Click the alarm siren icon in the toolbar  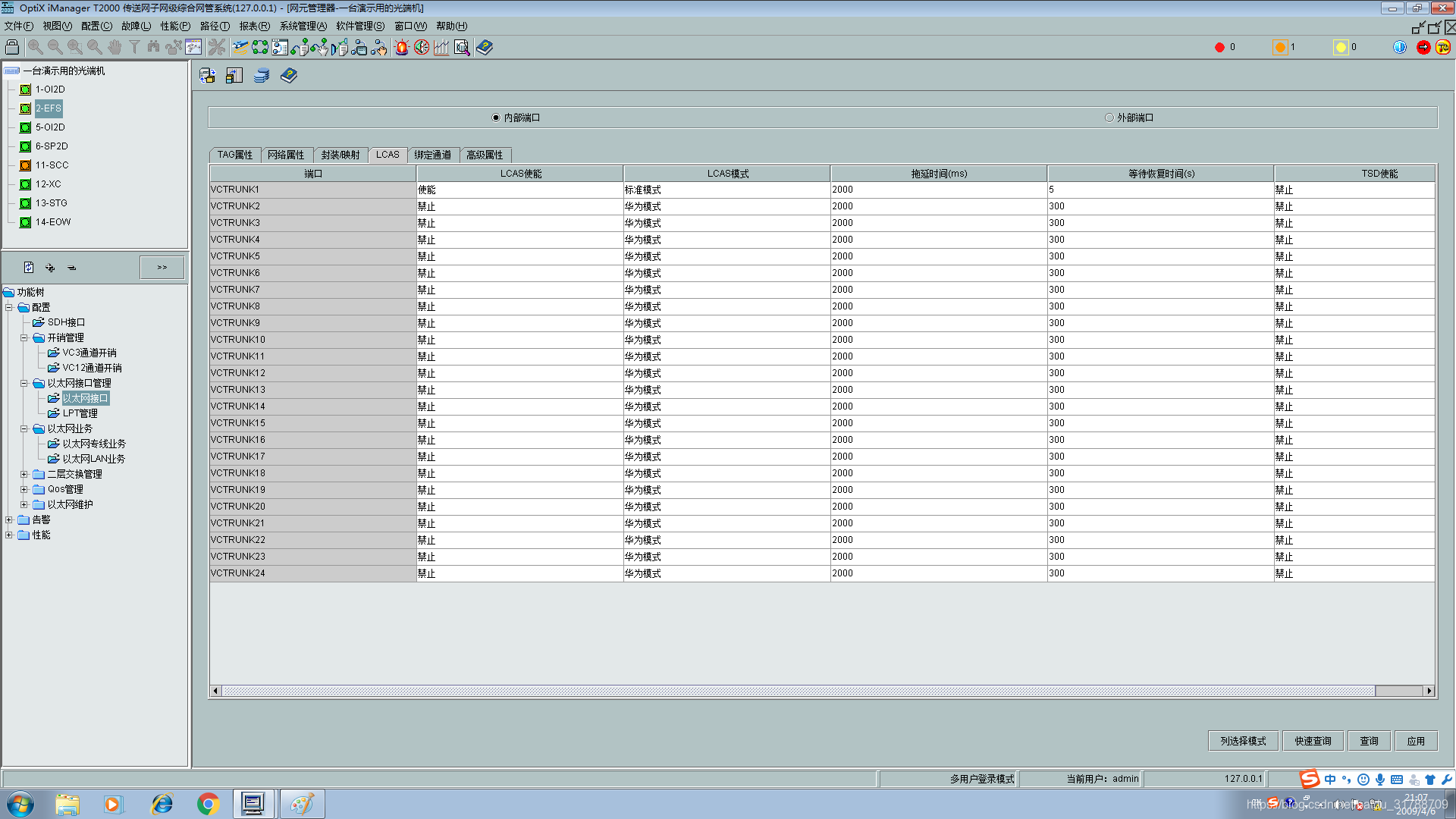401,47
